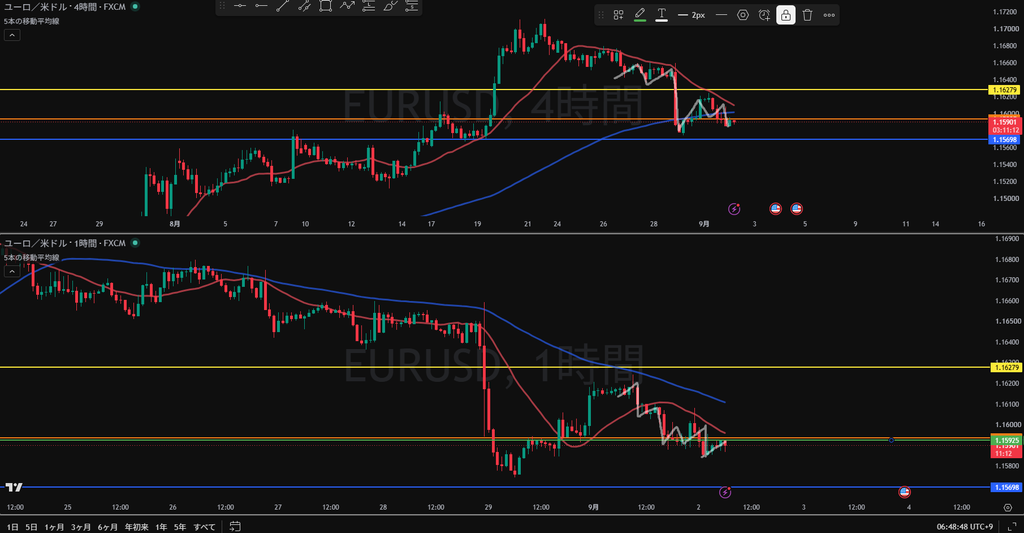Open go-to-date calendar icon
1024x533 pixels.
point(235,526)
